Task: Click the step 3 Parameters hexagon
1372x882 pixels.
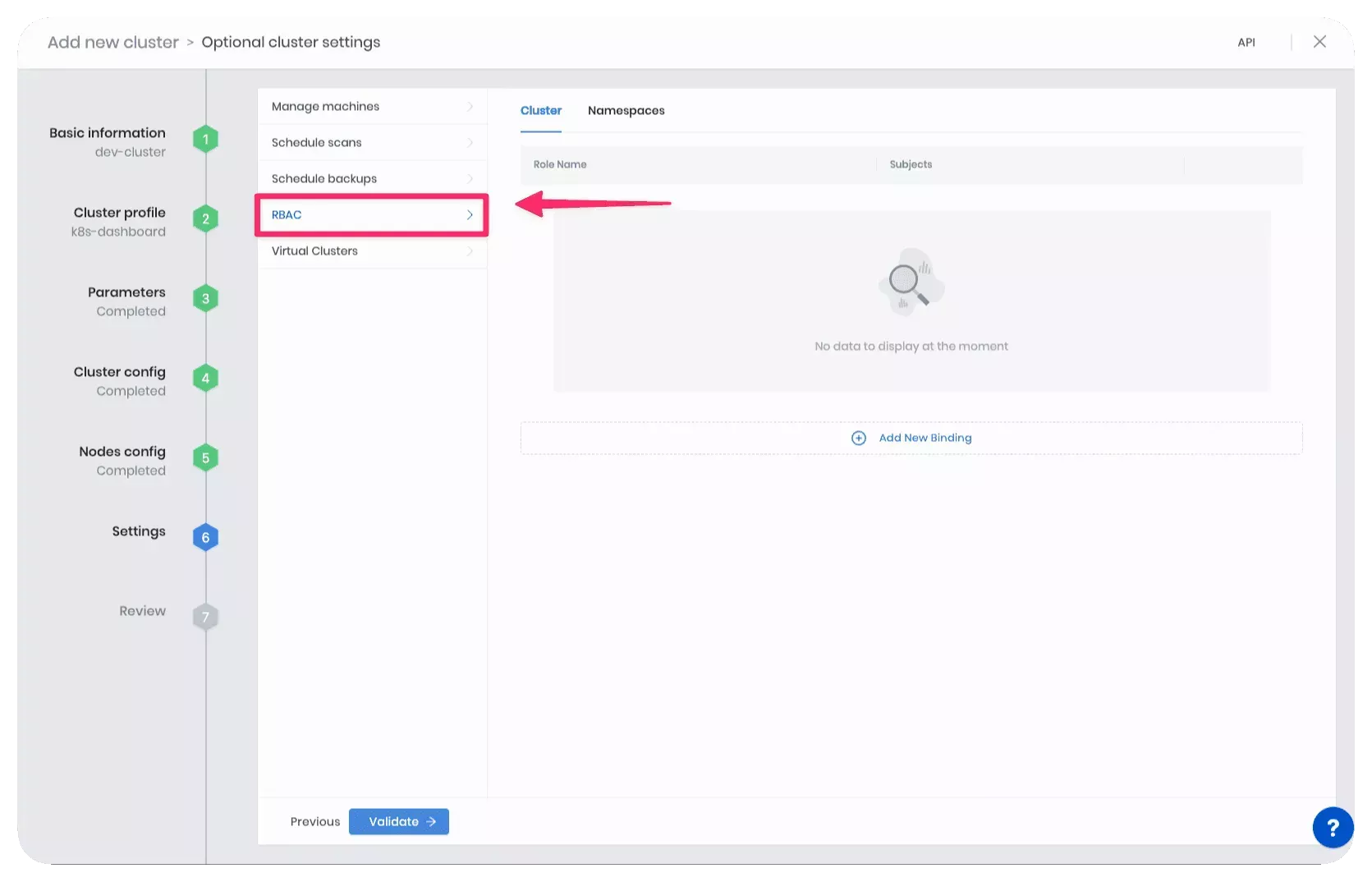Action: click(205, 297)
